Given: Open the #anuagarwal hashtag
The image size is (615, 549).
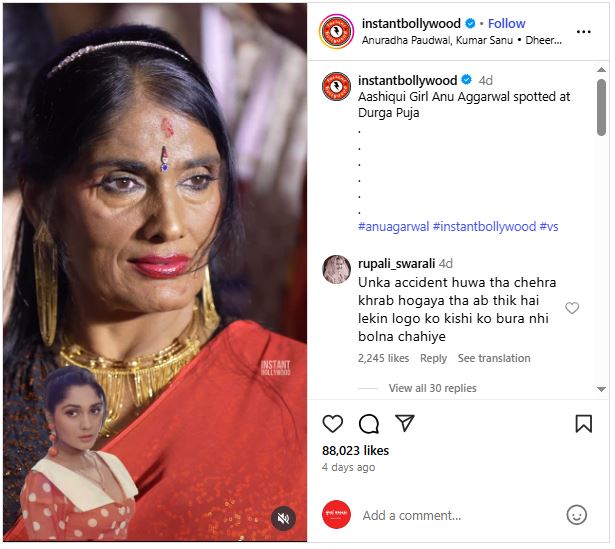Looking at the screenshot, I should (393, 227).
